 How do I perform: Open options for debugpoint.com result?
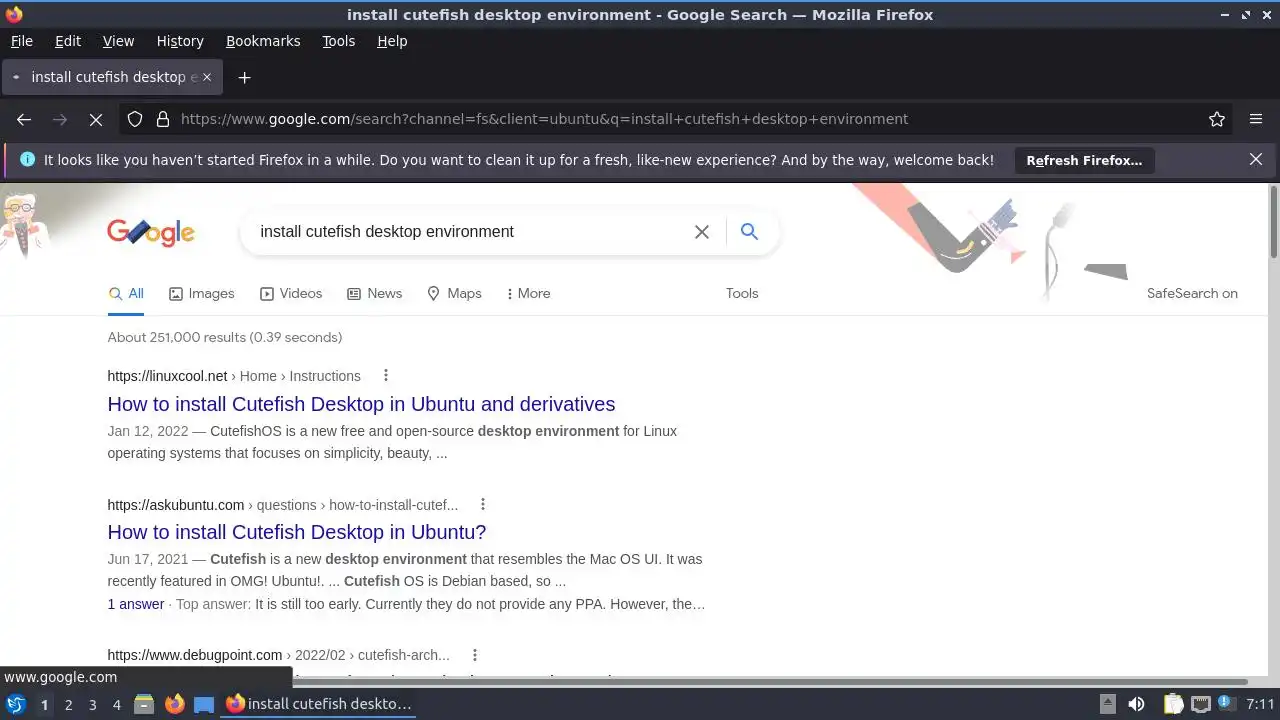tap(475, 655)
